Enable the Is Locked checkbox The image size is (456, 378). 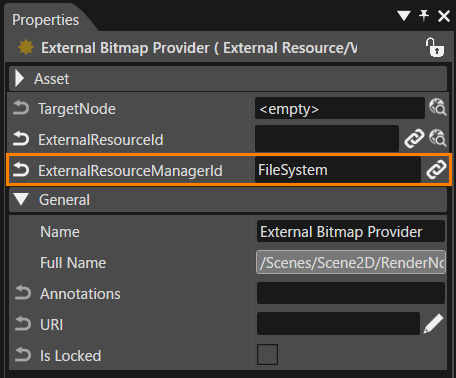[x=267, y=354]
